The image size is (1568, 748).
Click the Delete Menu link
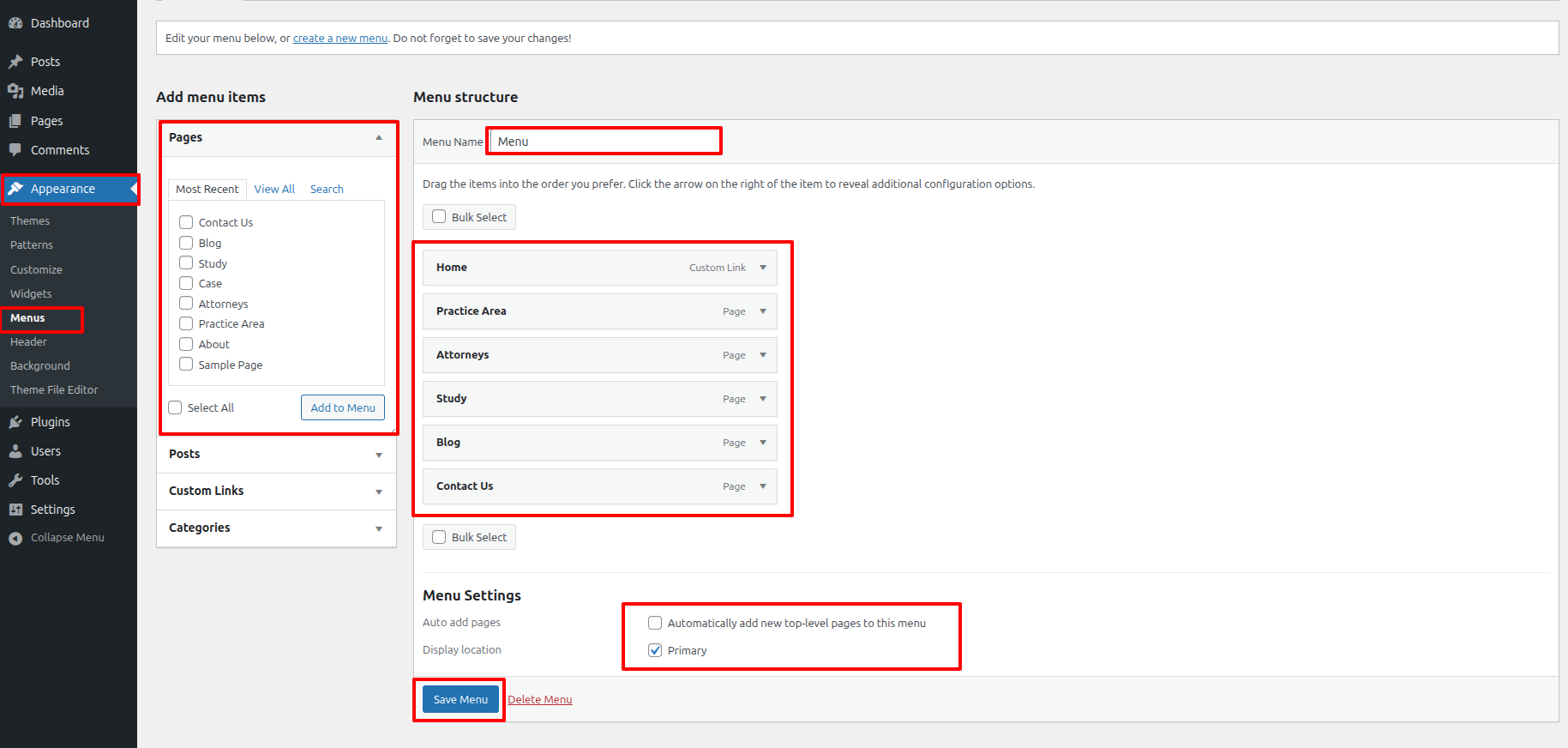coord(539,700)
